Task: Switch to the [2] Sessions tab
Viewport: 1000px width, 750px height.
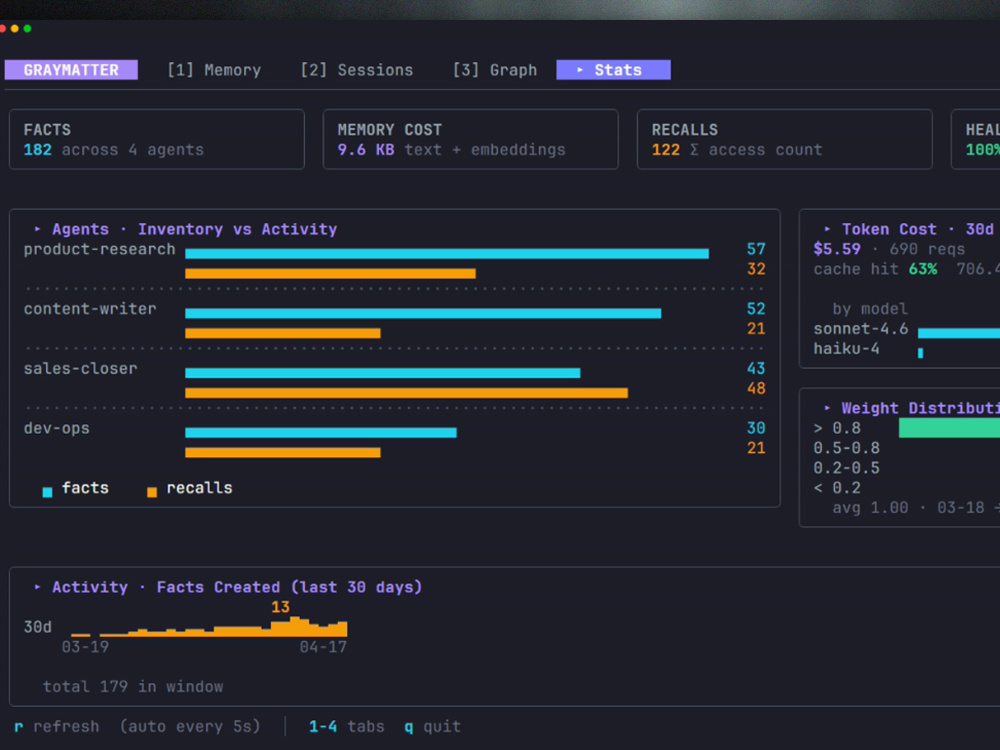Action: [x=357, y=70]
